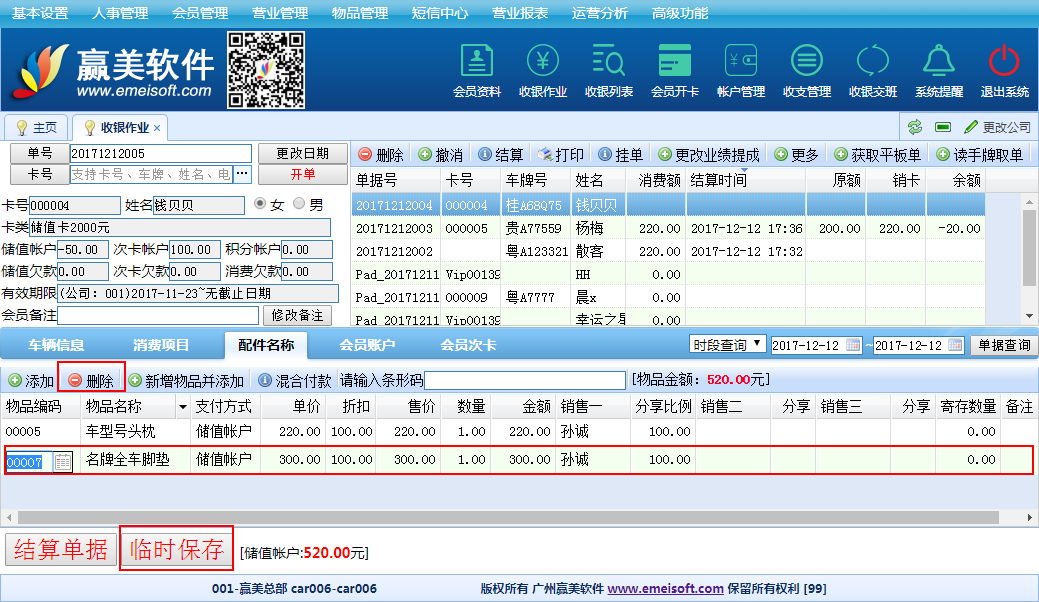The image size is (1039, 602).
Task: Click the ellipsis button beside 卡号 field
Action: tap(243, 174)
